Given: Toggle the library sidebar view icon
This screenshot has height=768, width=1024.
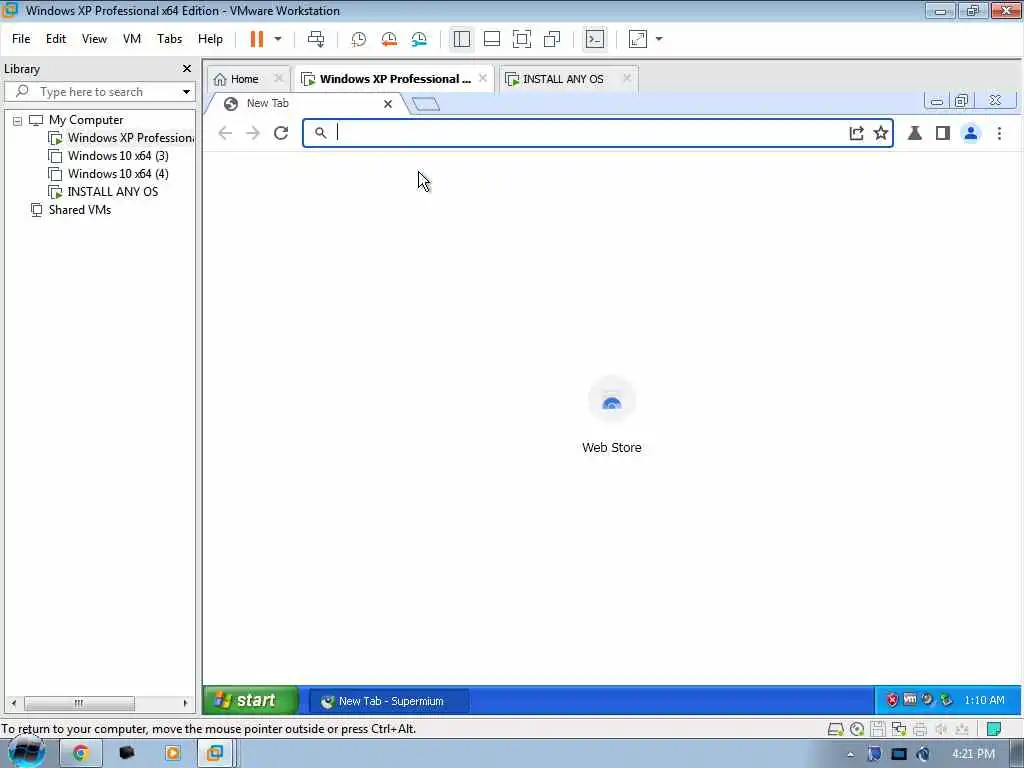Looking at the screenshot, I should coord(462,39).
